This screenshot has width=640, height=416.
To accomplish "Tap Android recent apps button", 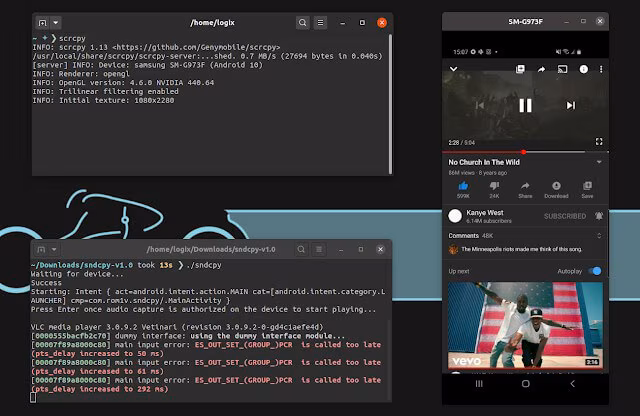I will [x=479, y=384].
